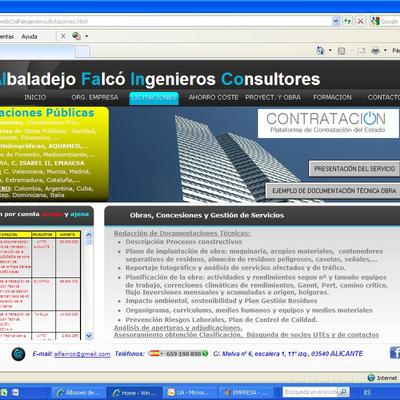Click the stop loading X icon
The width and height of the screenshot is (400, 400).
coord(360,21)
